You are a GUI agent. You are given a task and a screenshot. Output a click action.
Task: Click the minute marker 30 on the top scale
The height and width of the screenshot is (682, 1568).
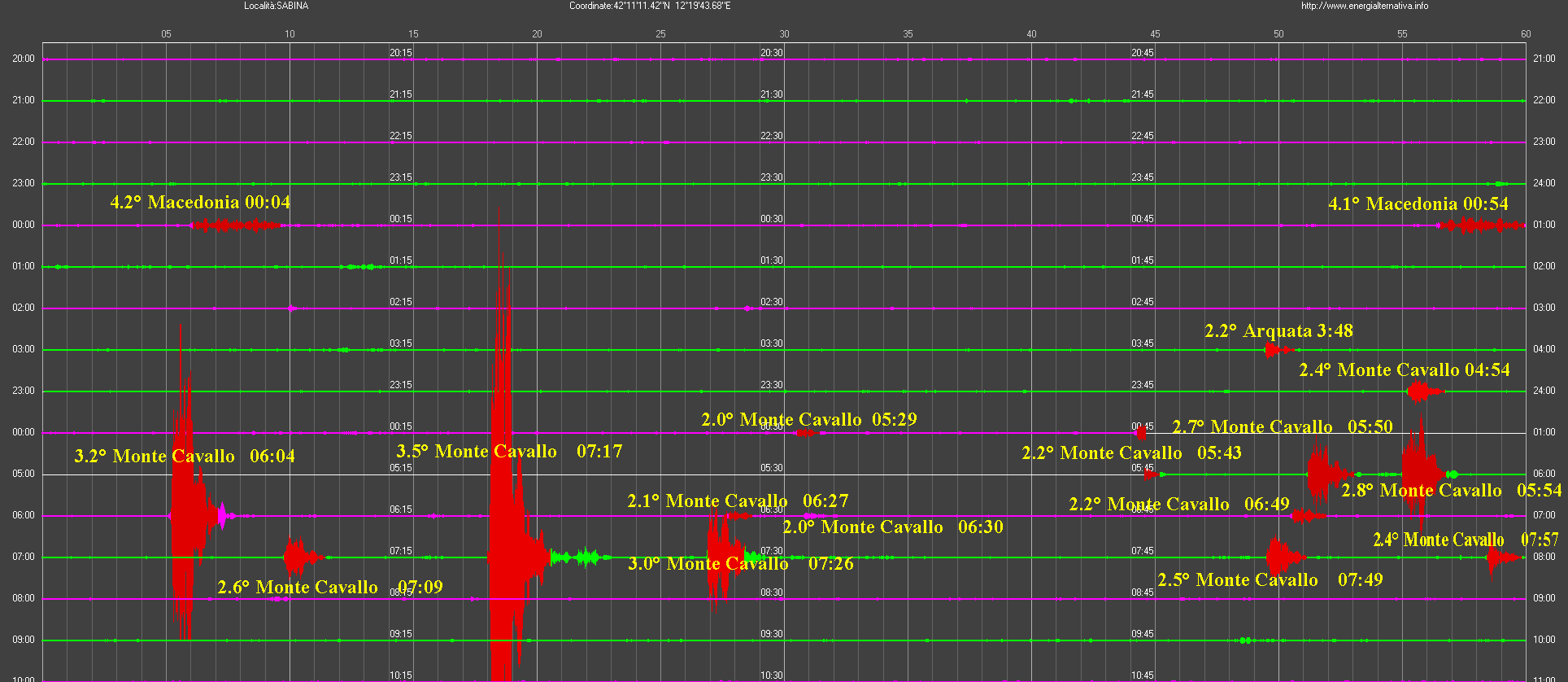point(784,34)
